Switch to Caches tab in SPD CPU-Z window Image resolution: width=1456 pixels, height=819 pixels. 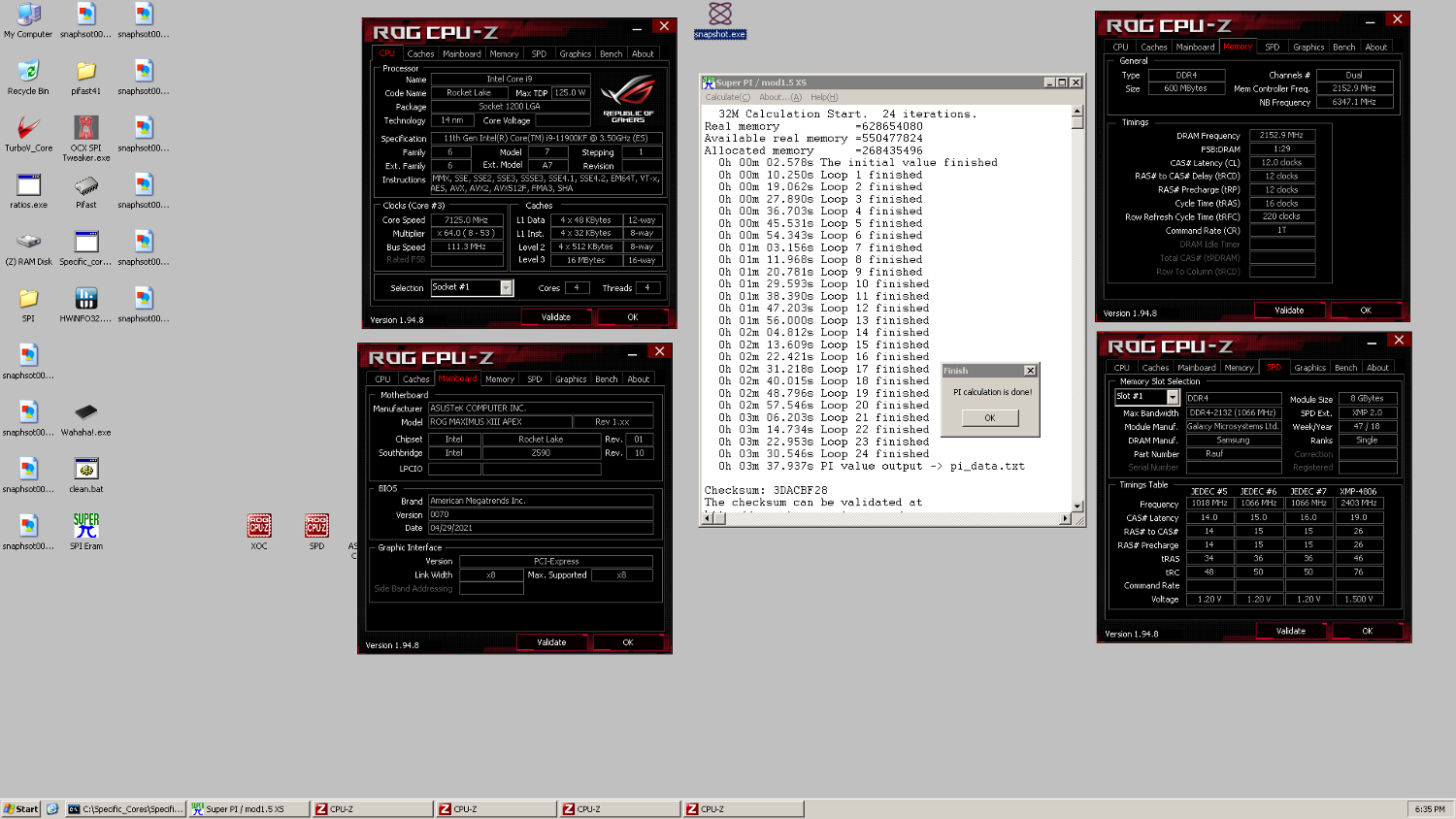1155,368
